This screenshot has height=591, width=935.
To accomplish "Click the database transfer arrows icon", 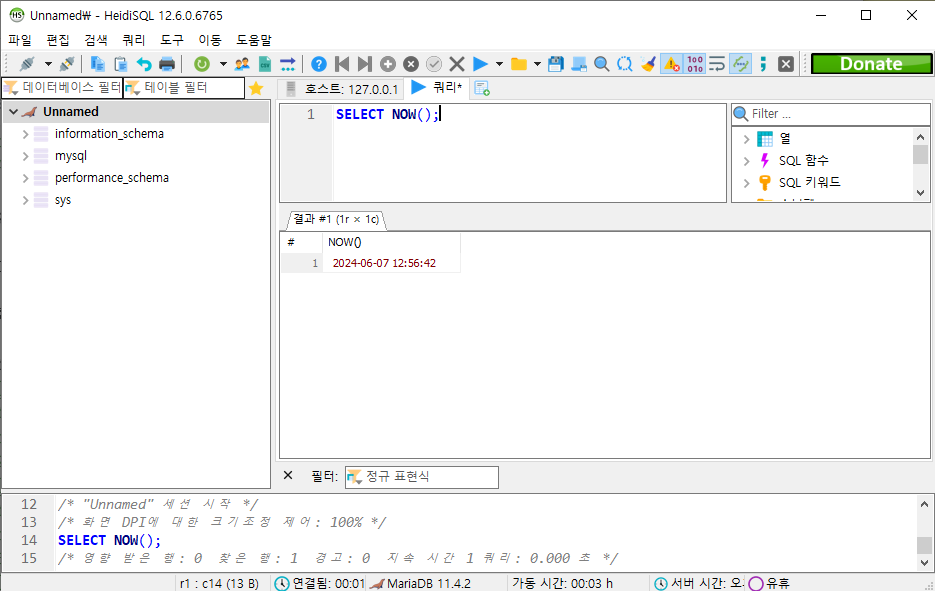I will point(288,64).
